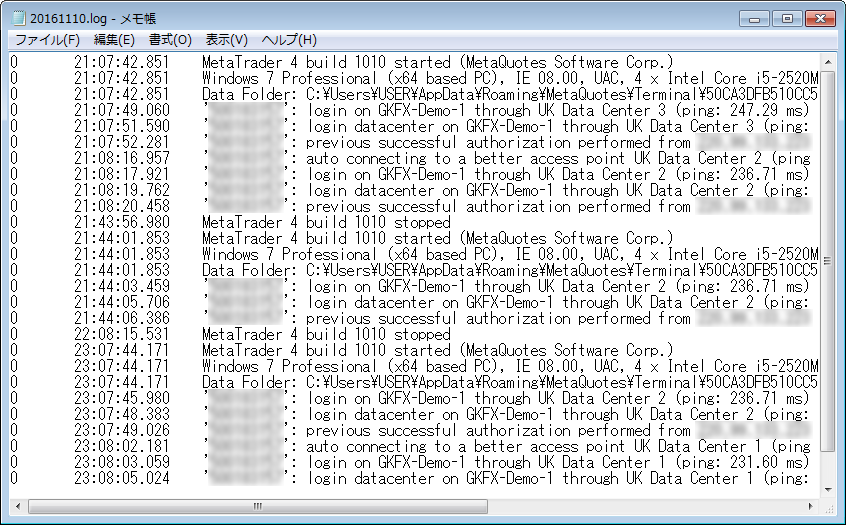This screenshot has height=525, width=846.
Task: Click 'ping: 231.60 ms' text
Action: click(x=742, y=462)
